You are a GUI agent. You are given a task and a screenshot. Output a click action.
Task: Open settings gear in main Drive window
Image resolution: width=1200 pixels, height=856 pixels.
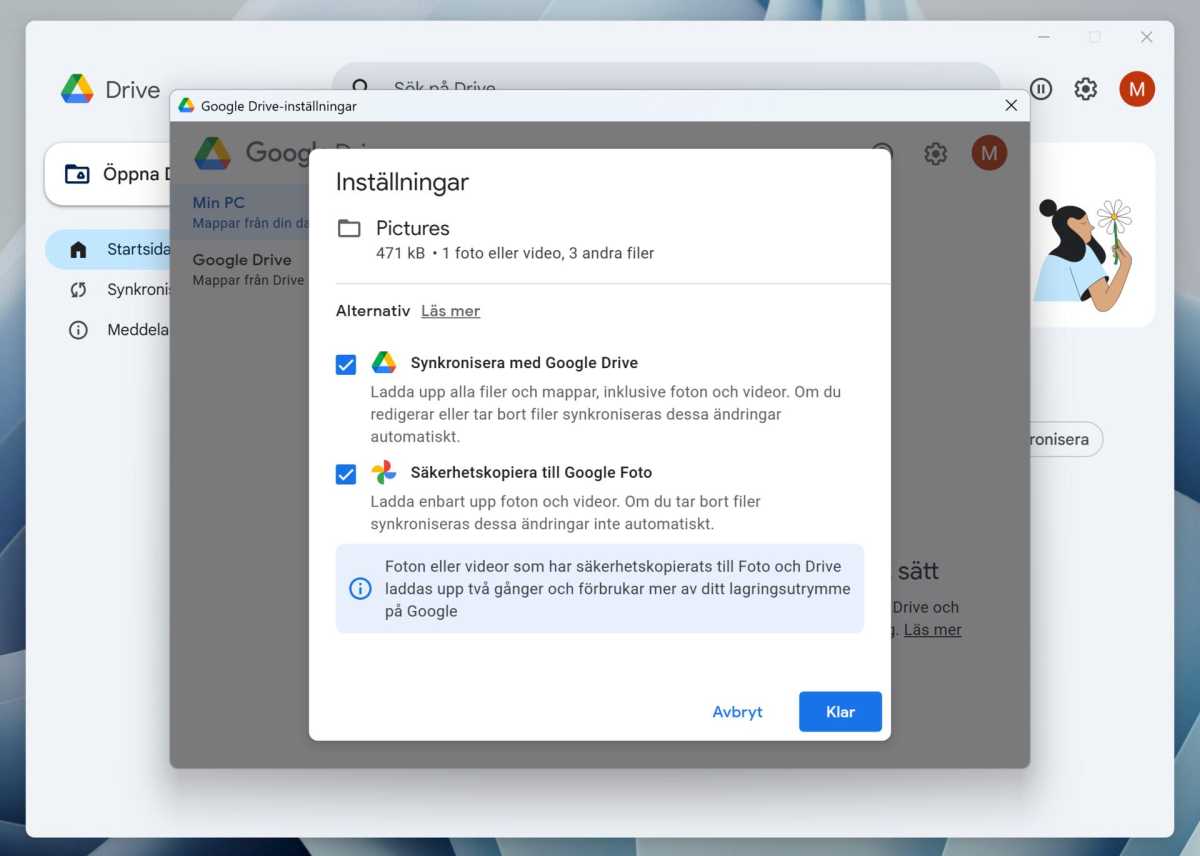point(1085,89)
